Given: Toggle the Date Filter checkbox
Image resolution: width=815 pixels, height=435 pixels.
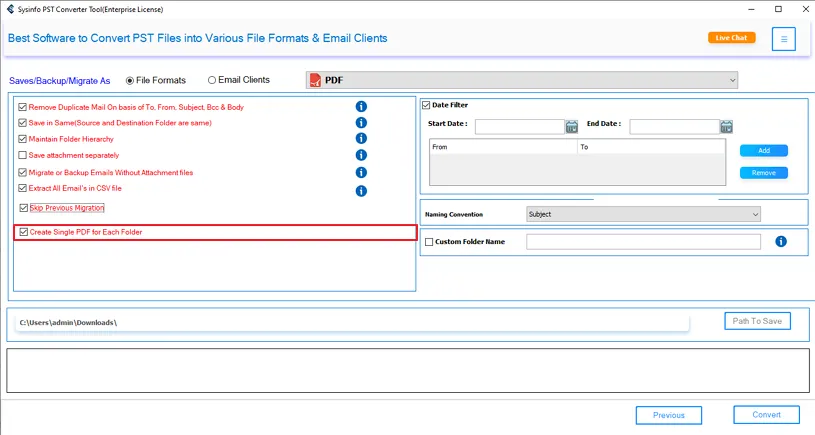Looking at the screenshot, I should pos(426,105).
